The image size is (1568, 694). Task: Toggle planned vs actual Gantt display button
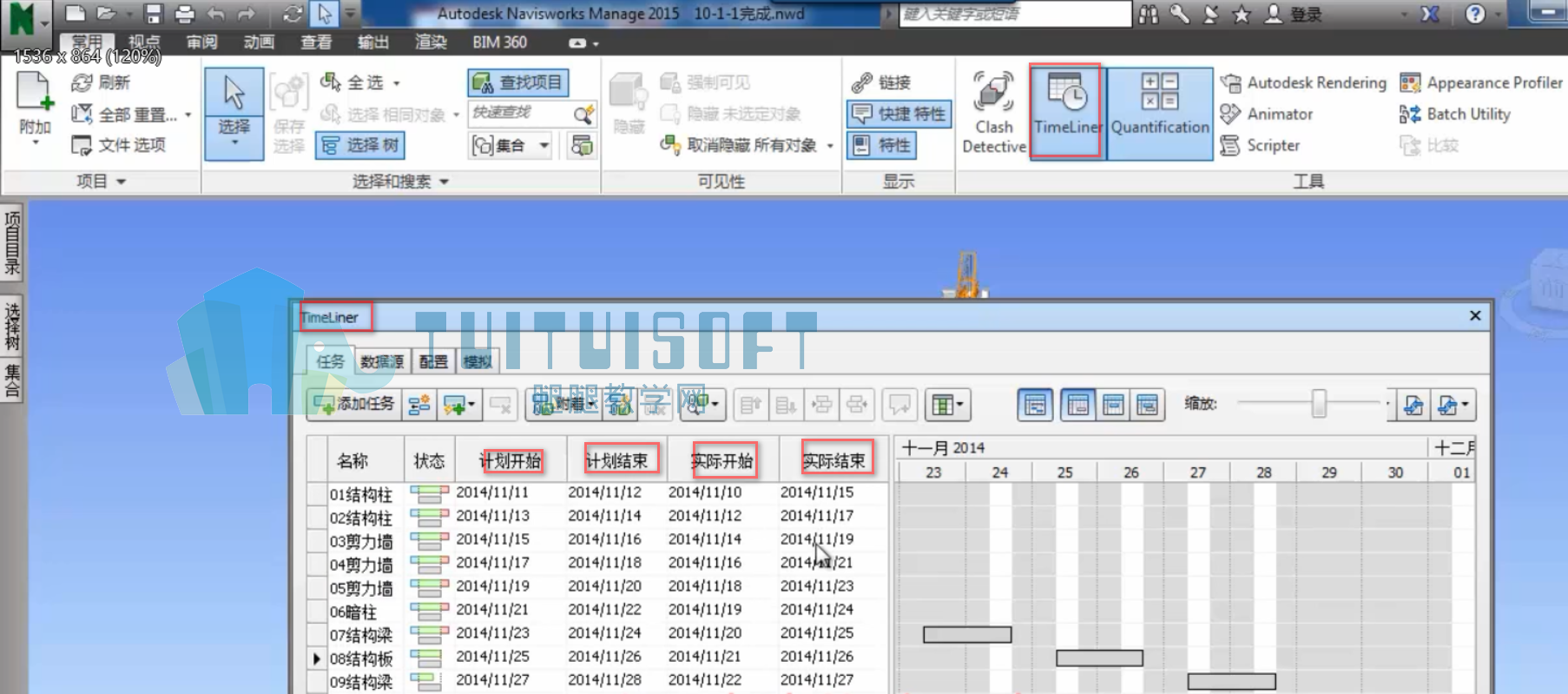tap(1148, 405)
